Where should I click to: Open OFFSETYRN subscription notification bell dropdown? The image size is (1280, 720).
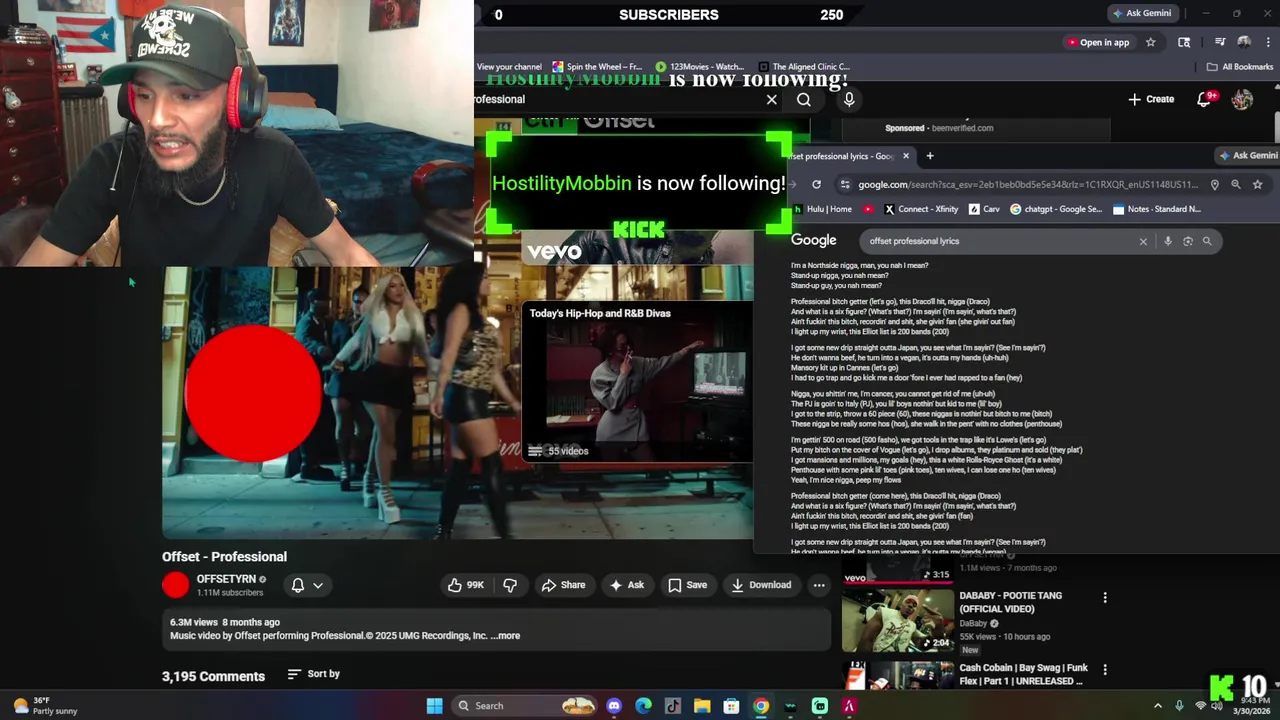point(307,585)
